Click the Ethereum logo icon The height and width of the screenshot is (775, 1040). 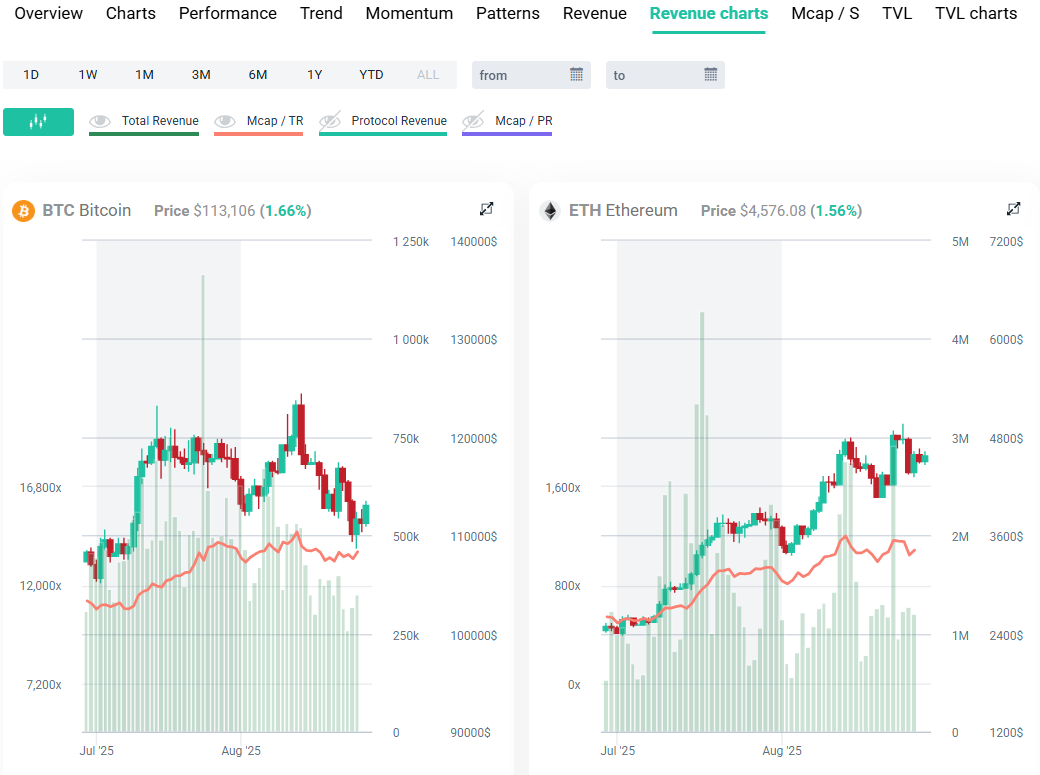(x=550, y=211)
